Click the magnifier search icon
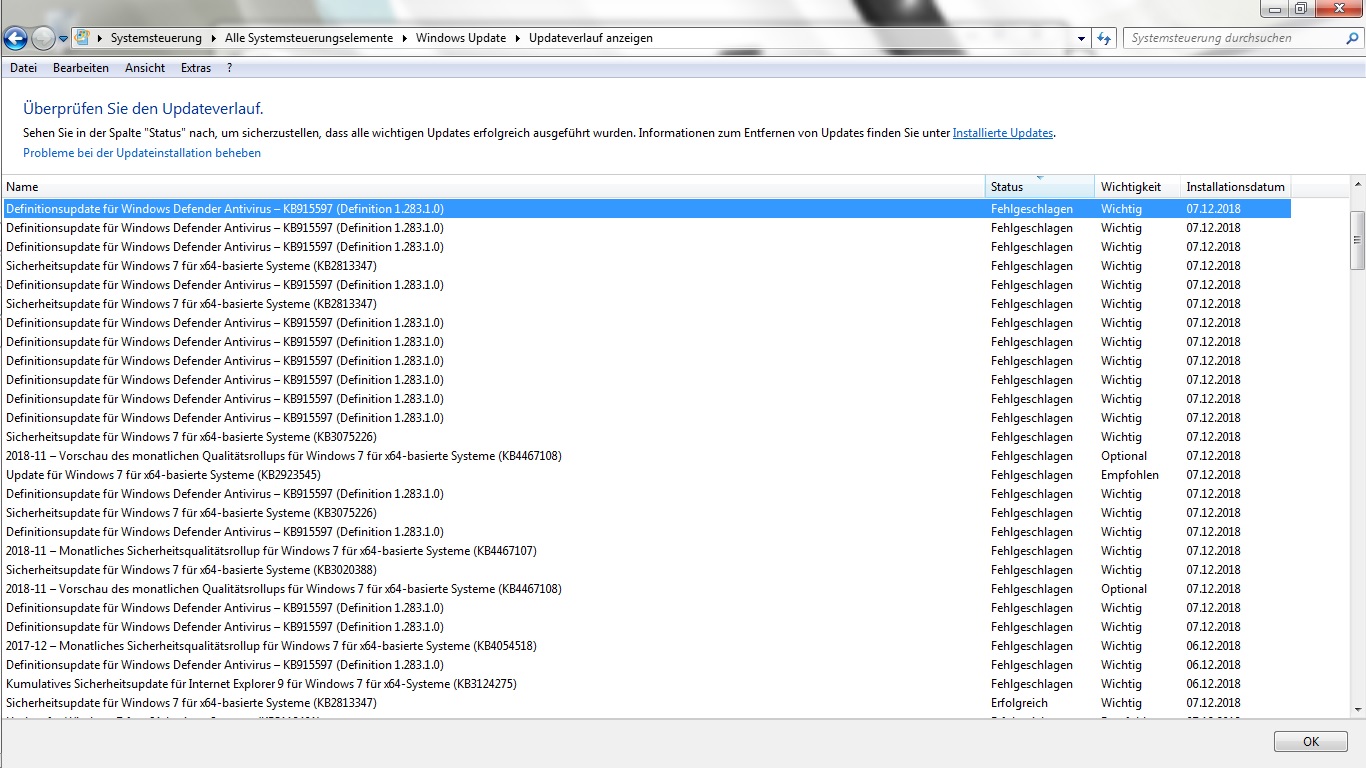The height and width of the screenshot is (768, 1366). click(1353, 38)
